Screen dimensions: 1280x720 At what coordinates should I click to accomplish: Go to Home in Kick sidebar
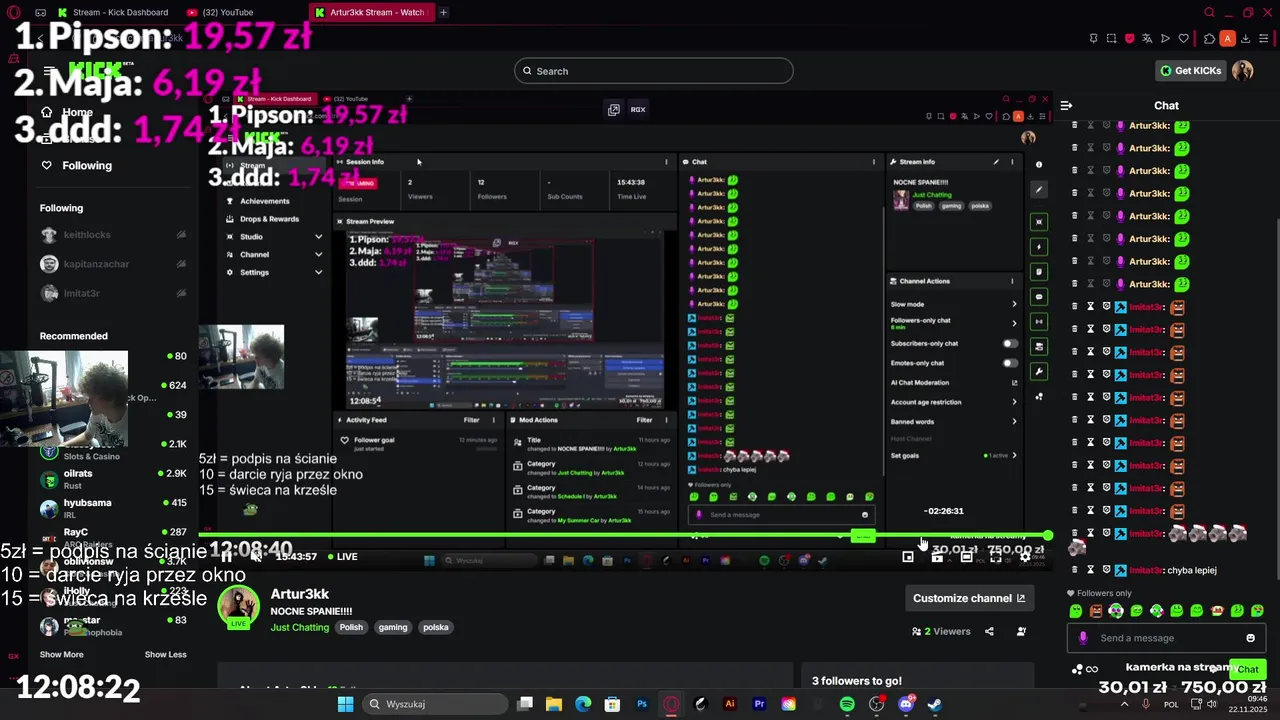coord(67,112)
